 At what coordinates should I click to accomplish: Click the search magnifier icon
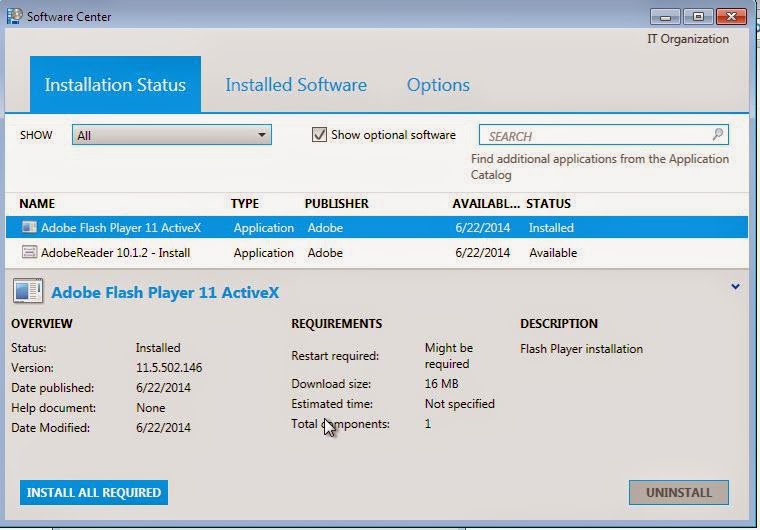tap(718, 134)
